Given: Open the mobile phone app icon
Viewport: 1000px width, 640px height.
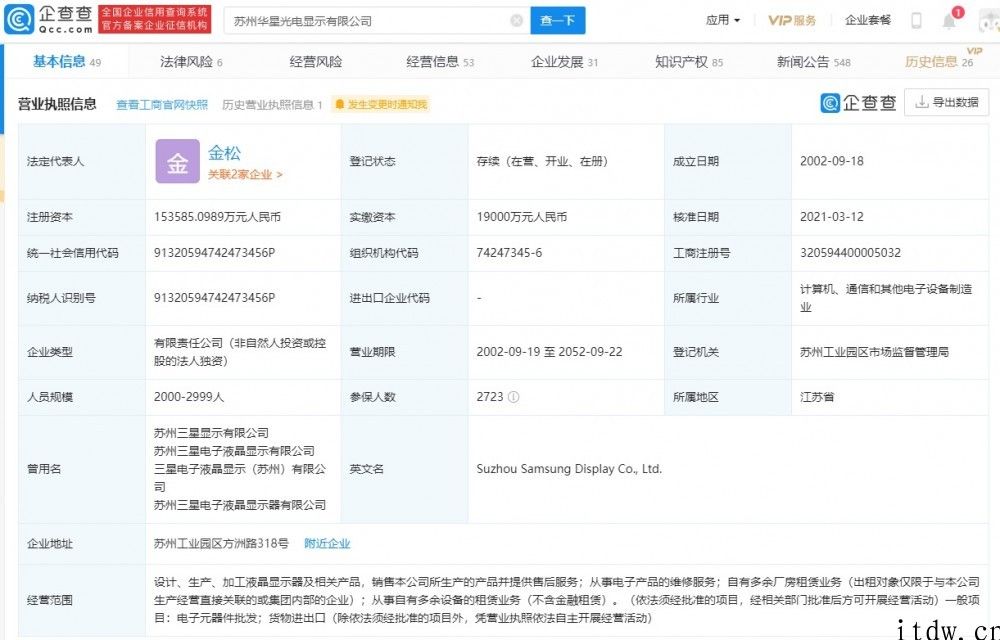Looking at the screenshot, I should tap(916, 20).
